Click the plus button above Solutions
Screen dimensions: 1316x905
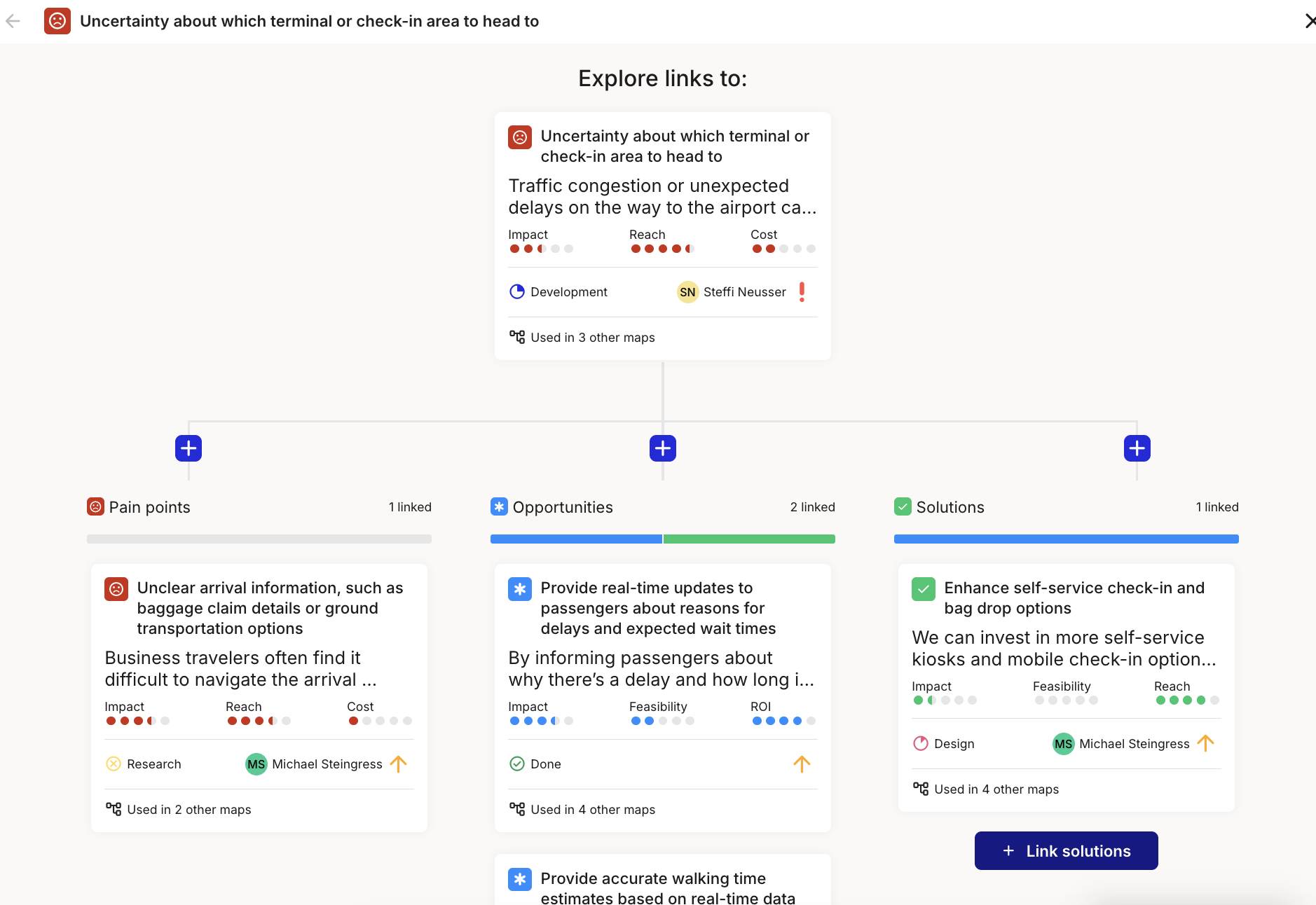(1137, 448)
